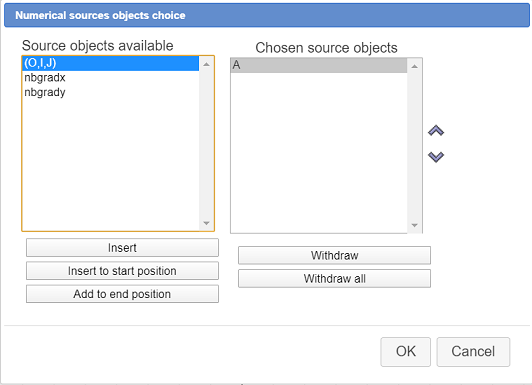The width and height of the screenshot is (532, 385).
Task: Move chosen object up with chevron icon
Action: coord(436,131)
